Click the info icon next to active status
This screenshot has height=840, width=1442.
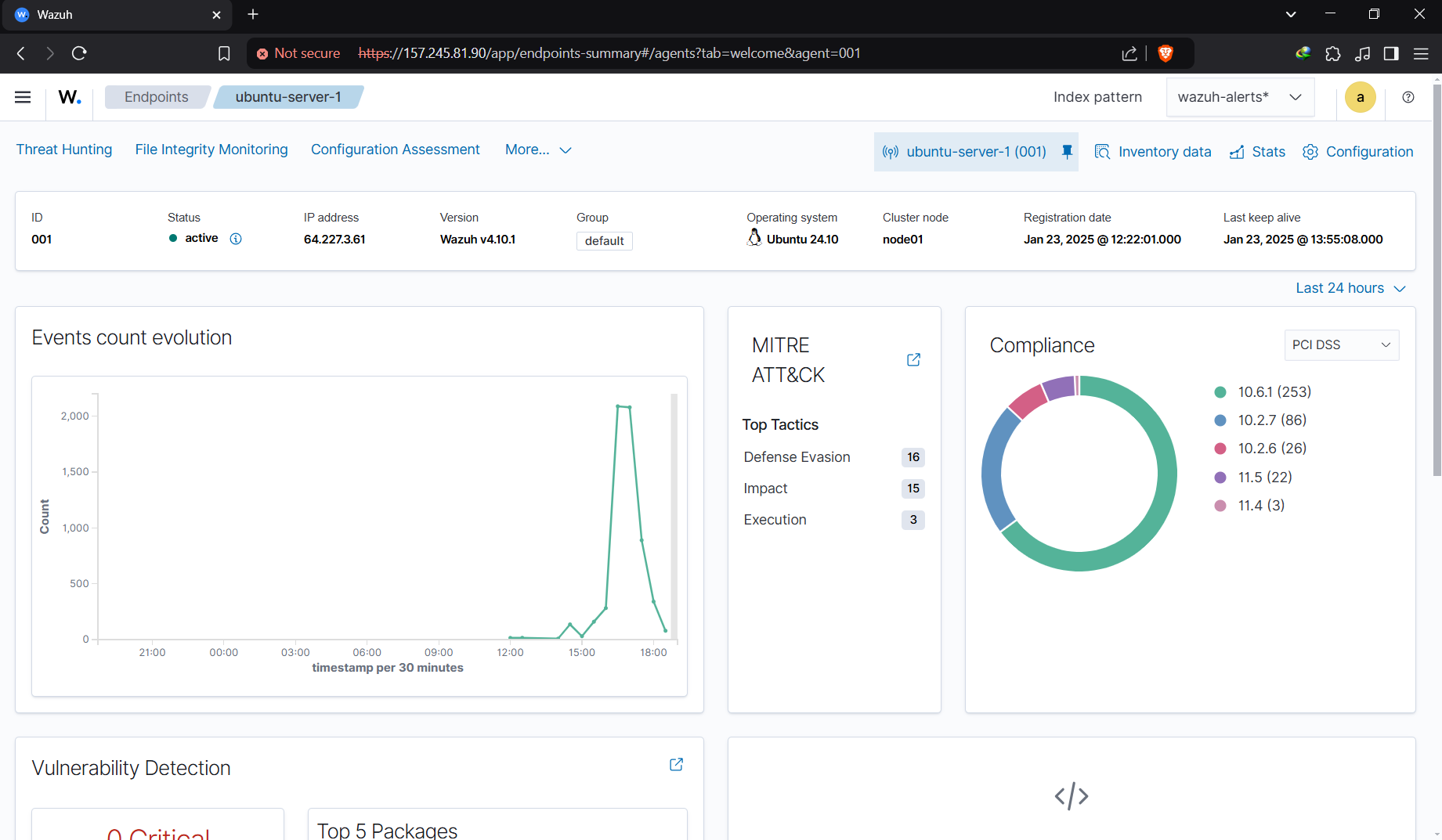[236, 239]
